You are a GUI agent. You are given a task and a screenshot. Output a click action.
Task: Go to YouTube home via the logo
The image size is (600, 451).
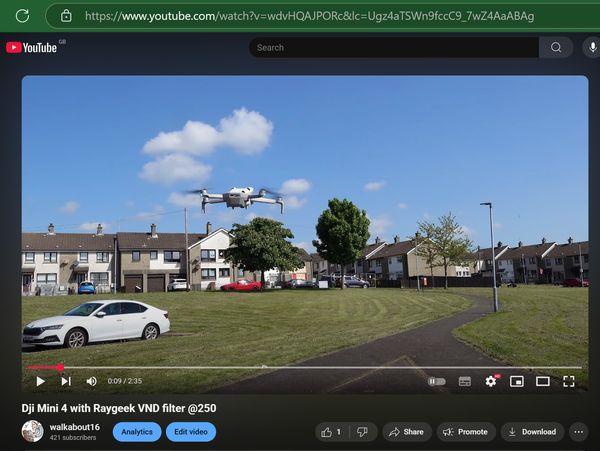(x=31, y=47)
